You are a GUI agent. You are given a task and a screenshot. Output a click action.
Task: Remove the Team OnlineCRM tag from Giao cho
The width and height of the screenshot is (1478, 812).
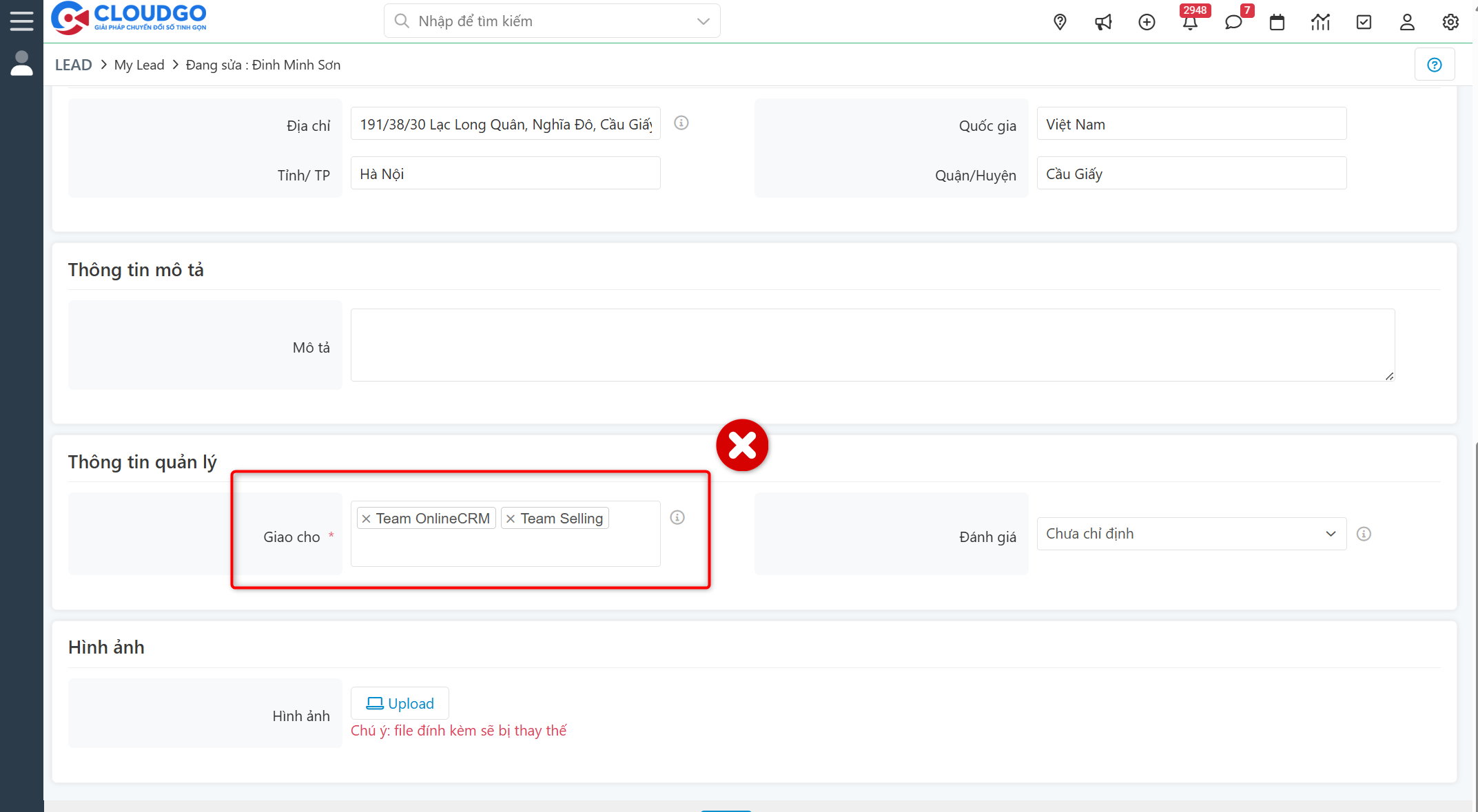366,518
